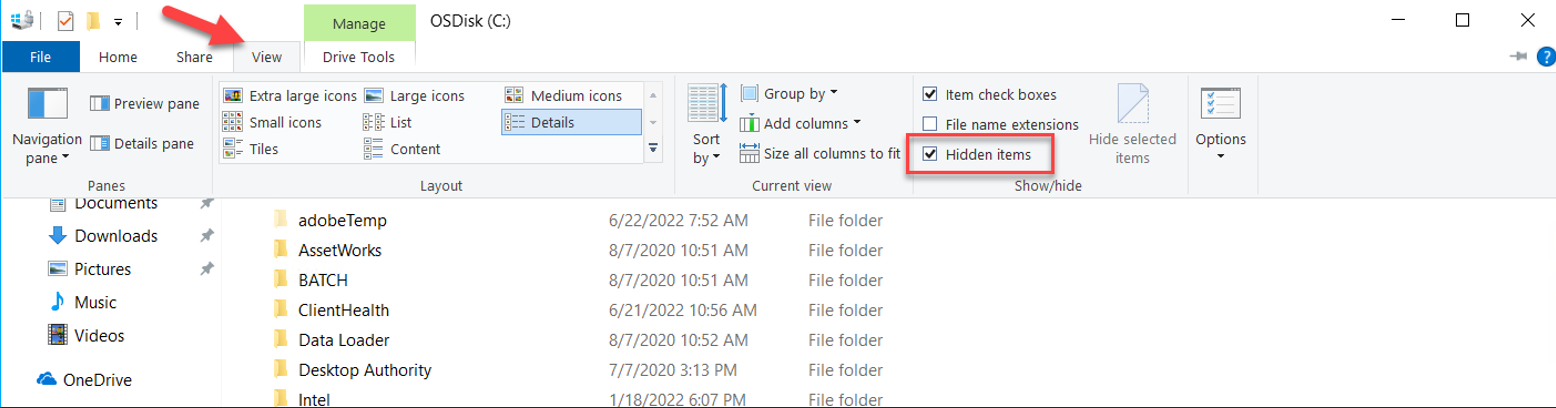The height and width of the screenshot is (408, 1556).
Task: Disable Item check boxes option
Action: tap(930, 94)
